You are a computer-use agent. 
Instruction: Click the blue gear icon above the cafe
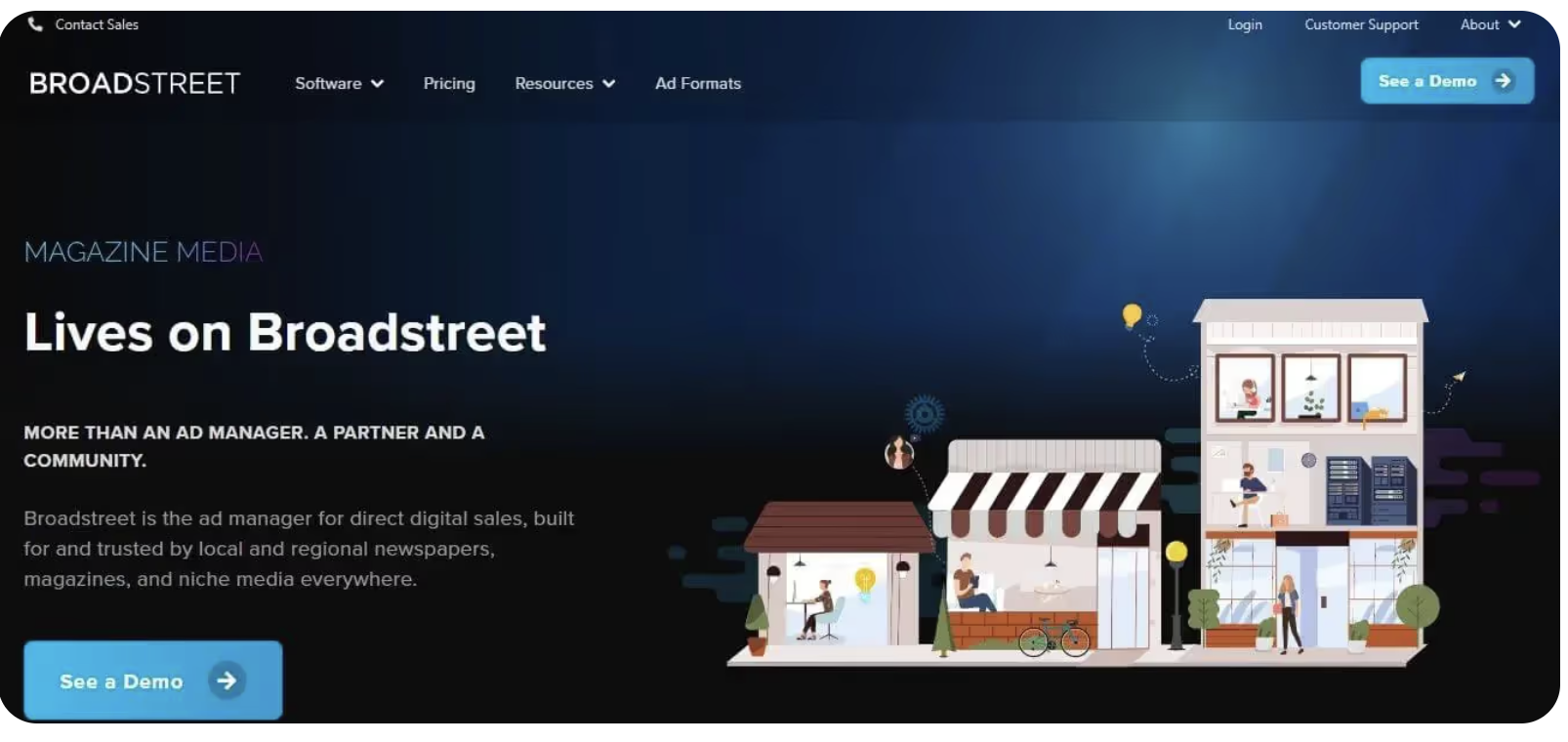924,415
